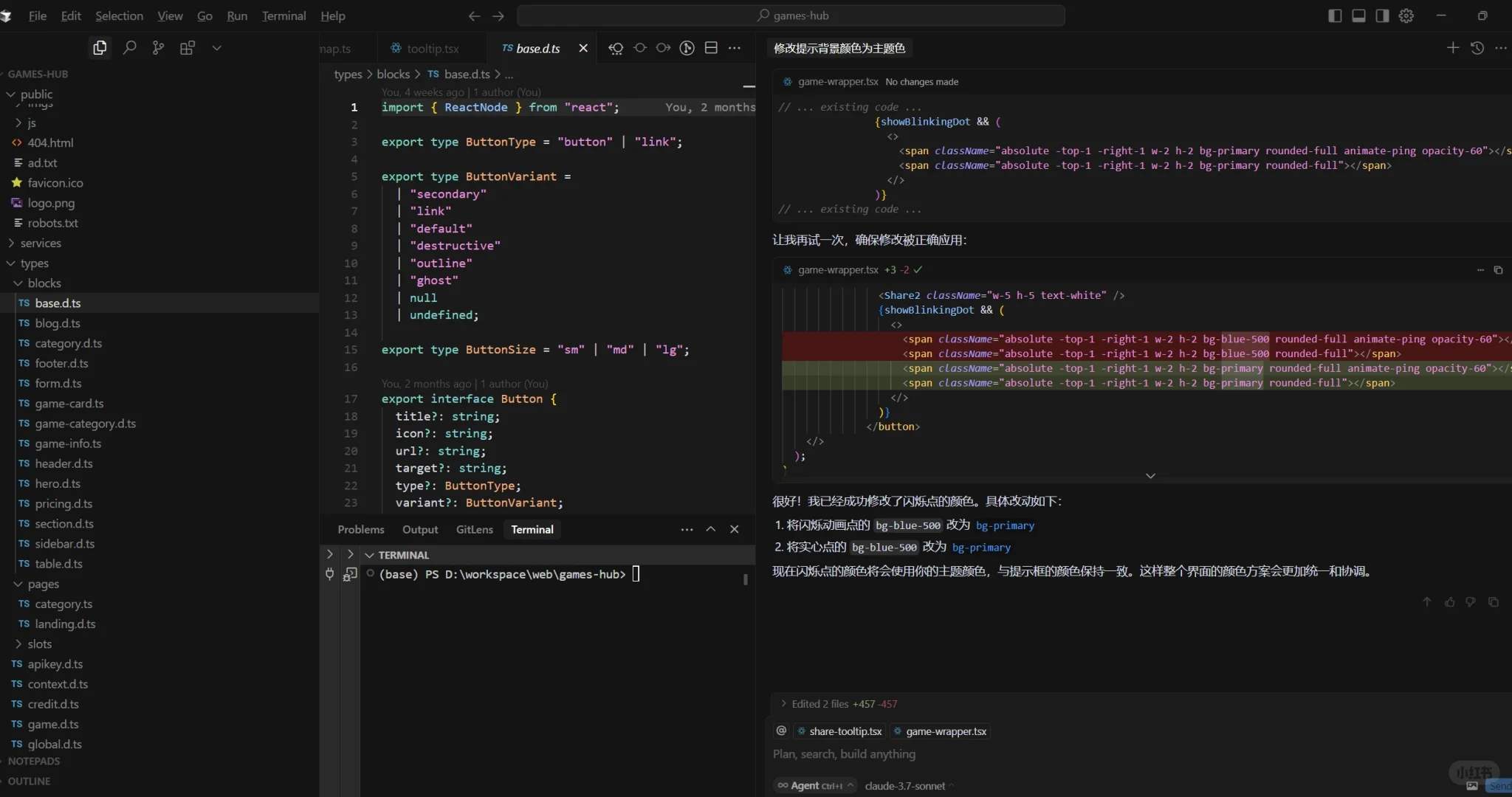Click the split editor layout icon
This screenshot has height=797, width=1512.
tap(711, 48)
